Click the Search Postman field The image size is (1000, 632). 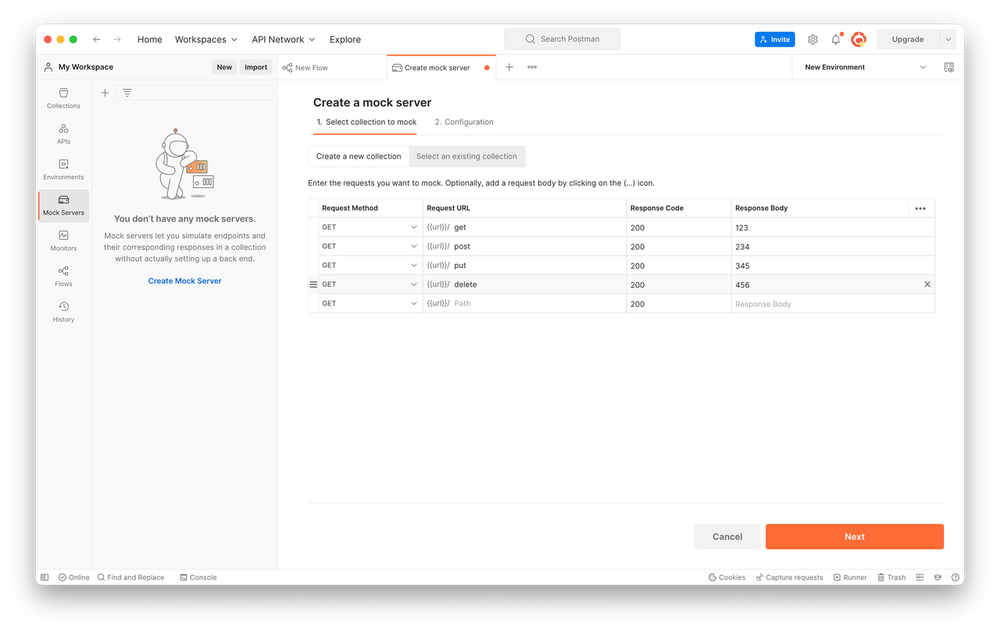(x=561, y=39)
